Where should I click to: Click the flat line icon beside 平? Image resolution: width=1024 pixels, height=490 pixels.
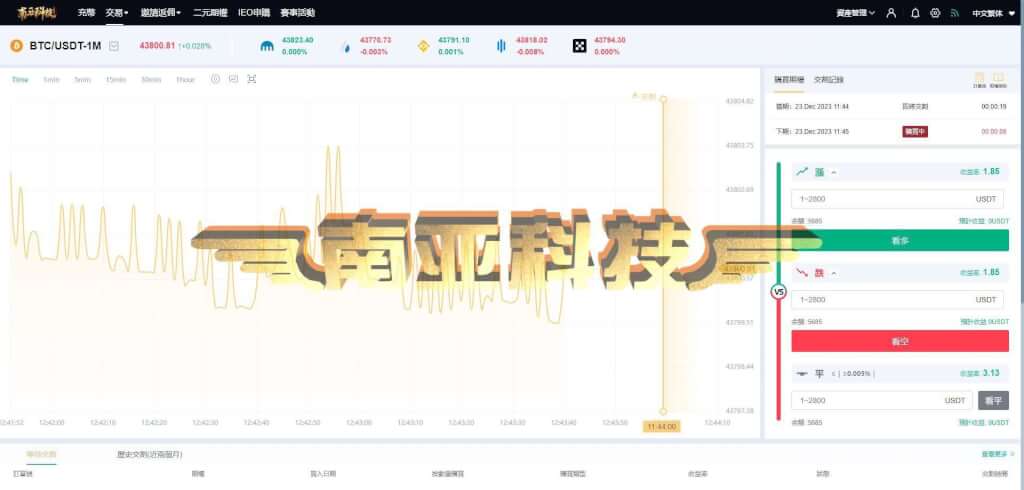point(803,374)
